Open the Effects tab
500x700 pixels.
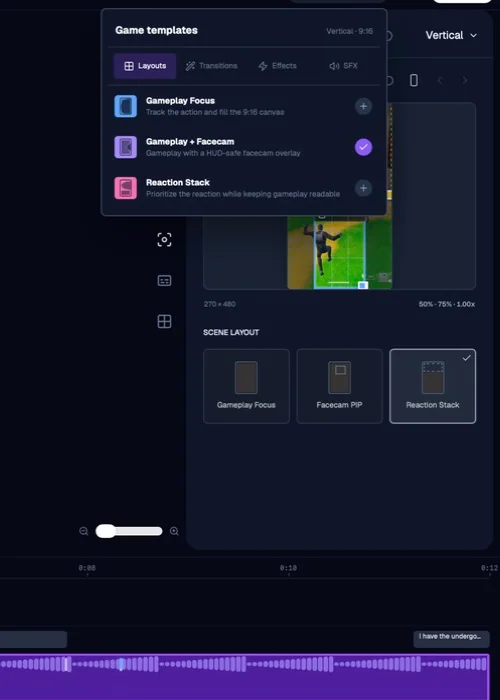coord(277,66)
